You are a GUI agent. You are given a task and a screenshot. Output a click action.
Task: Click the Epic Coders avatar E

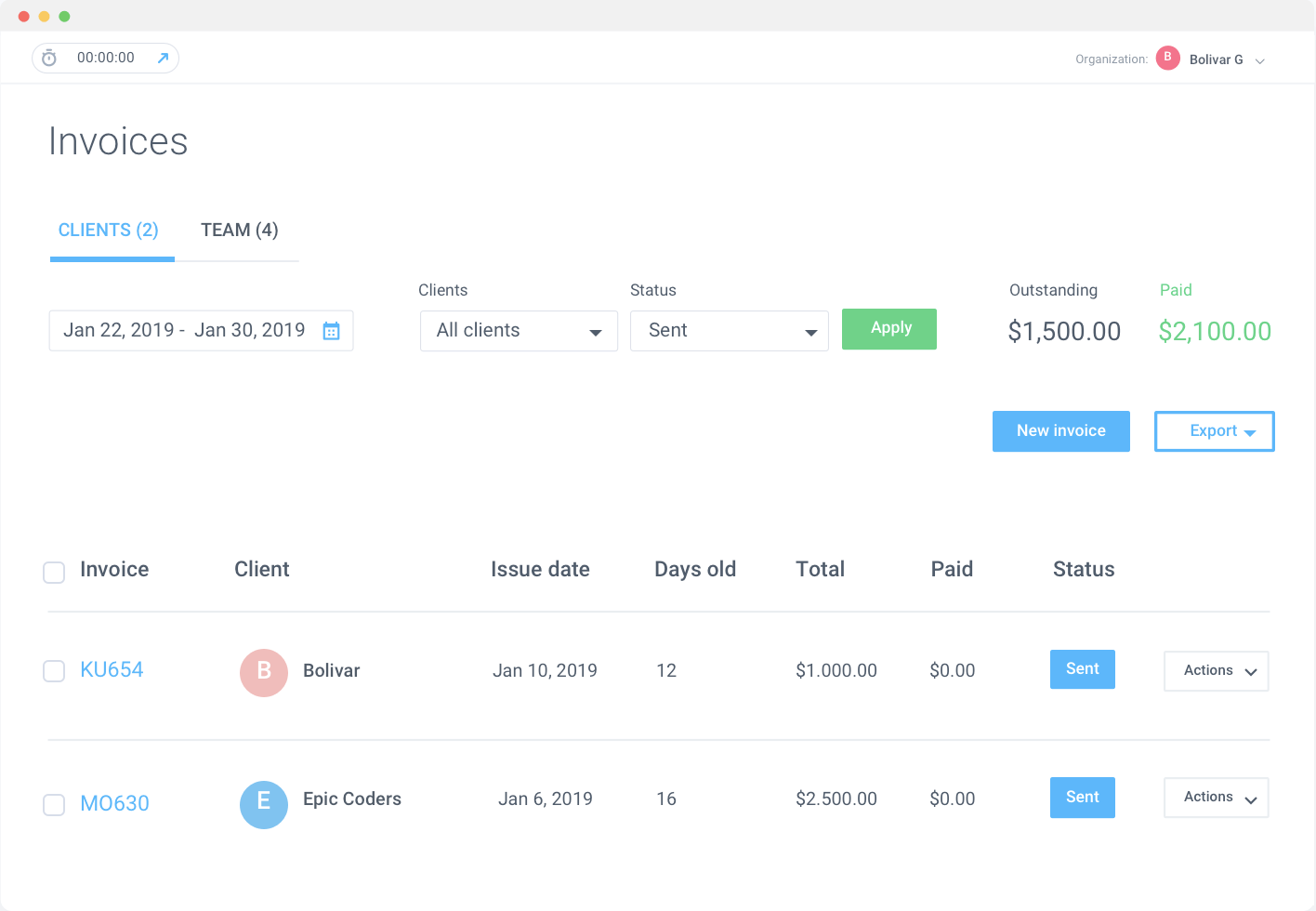click(x=264, y=805)
